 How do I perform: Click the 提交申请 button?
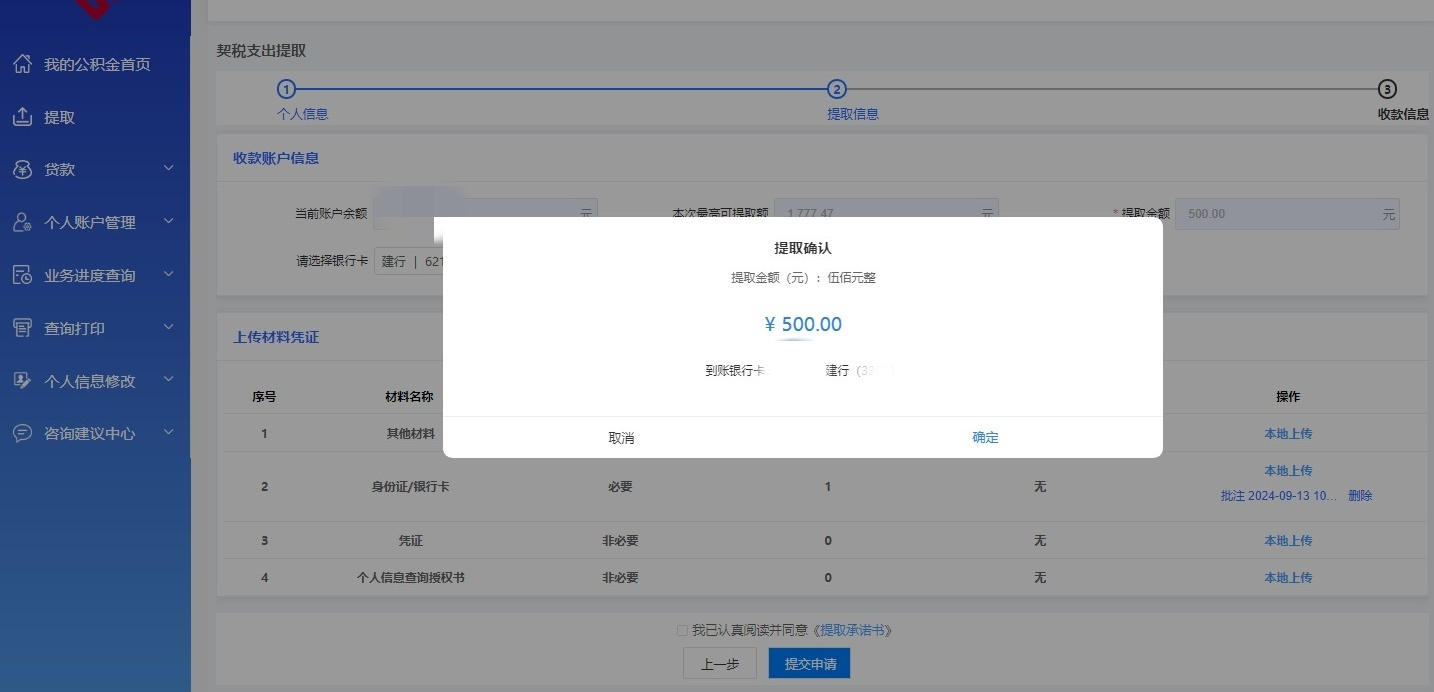click(x=809, y=664)
